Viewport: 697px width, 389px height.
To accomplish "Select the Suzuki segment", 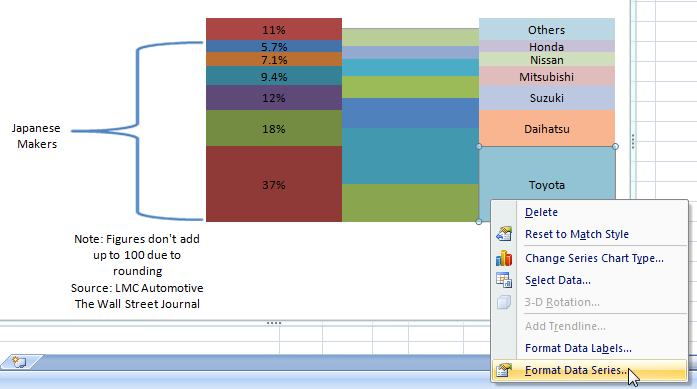I will click(x=547, y=98).
